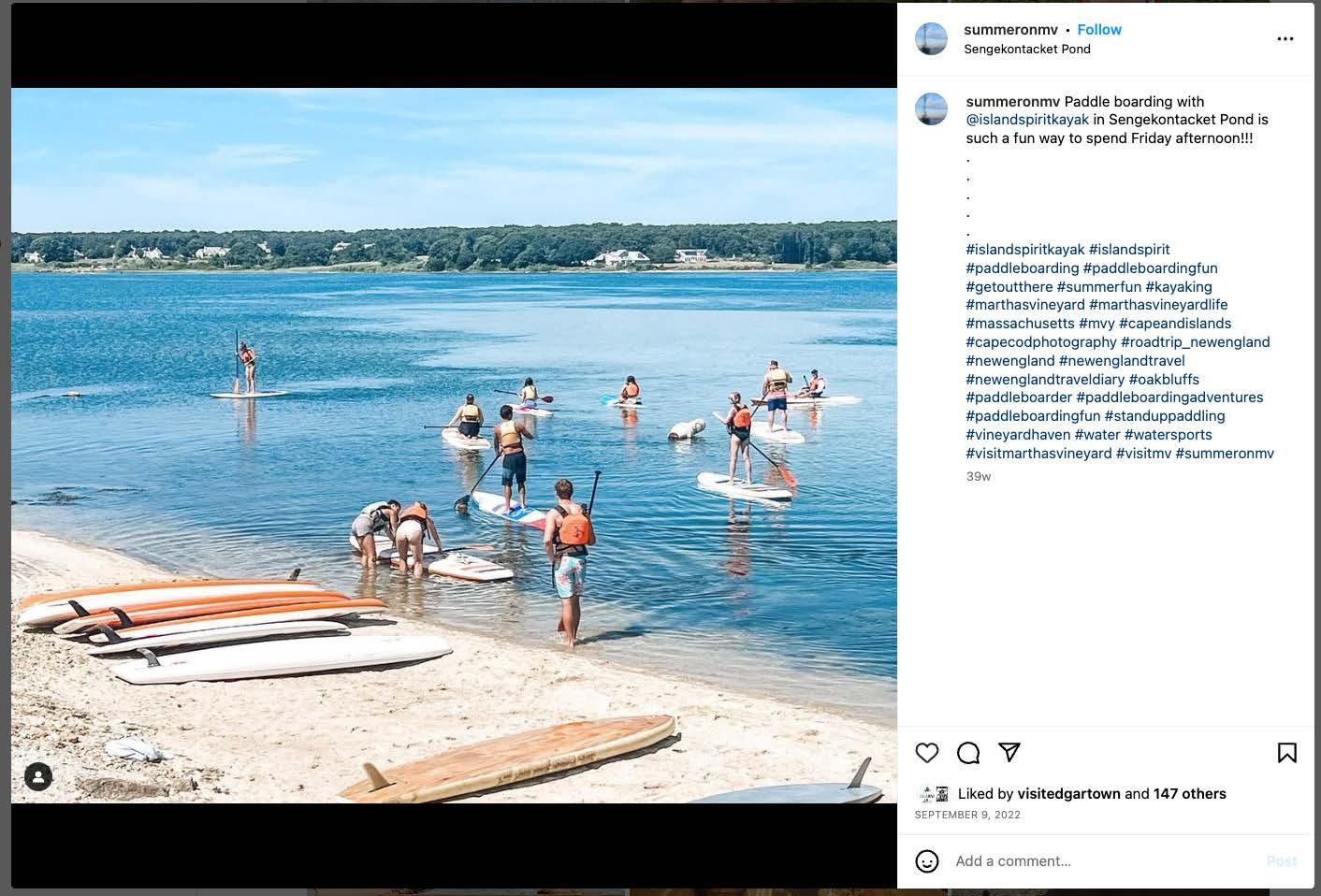Screen dimensions: 1321x896
Task: Open comments via speech bubble icon
Action: [x=968, y=753]
